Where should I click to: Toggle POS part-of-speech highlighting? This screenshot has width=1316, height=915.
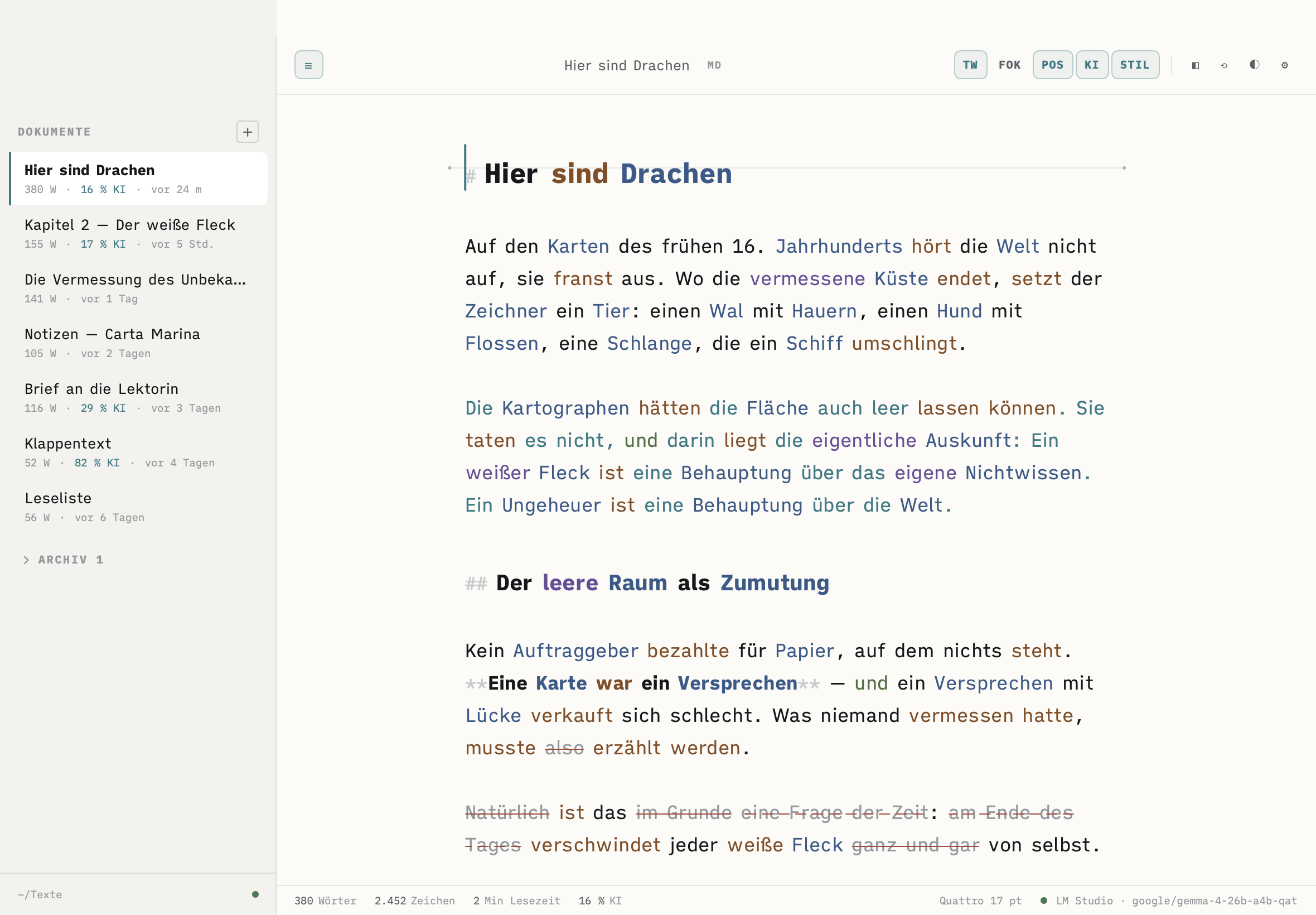pos(1052,65)
